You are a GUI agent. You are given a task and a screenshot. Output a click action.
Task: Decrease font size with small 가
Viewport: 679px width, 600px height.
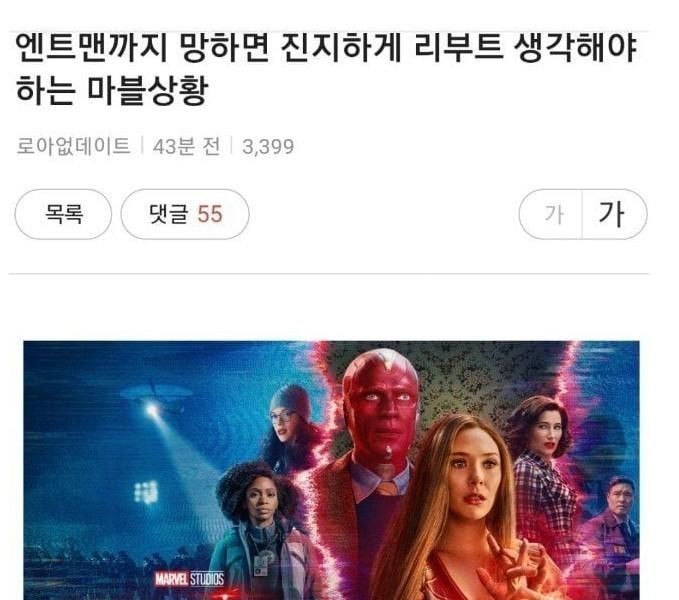click(x=551, y=214)
